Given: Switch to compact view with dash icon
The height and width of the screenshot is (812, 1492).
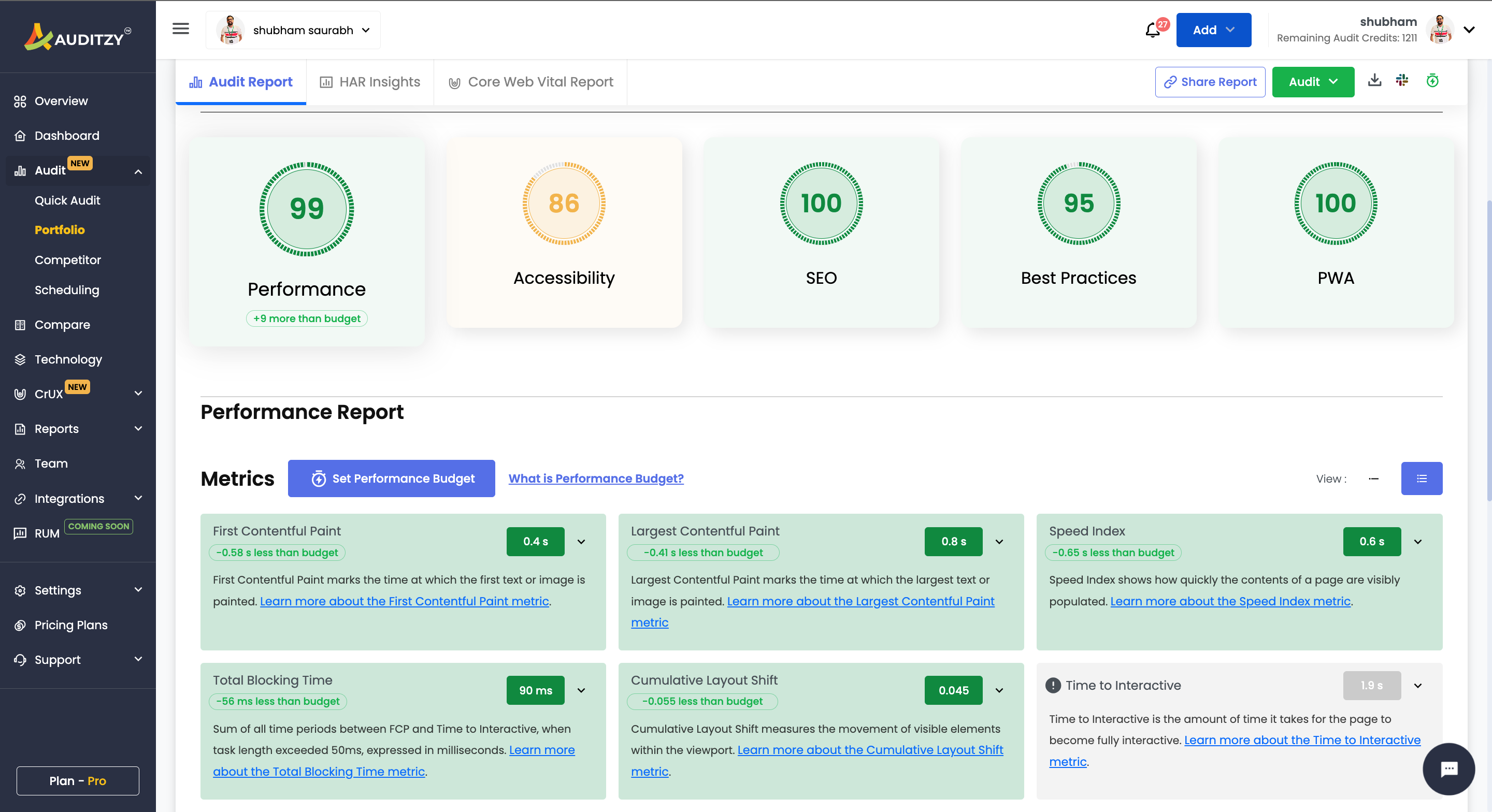Looking at the screenshot, I should tap(1373, 479).
